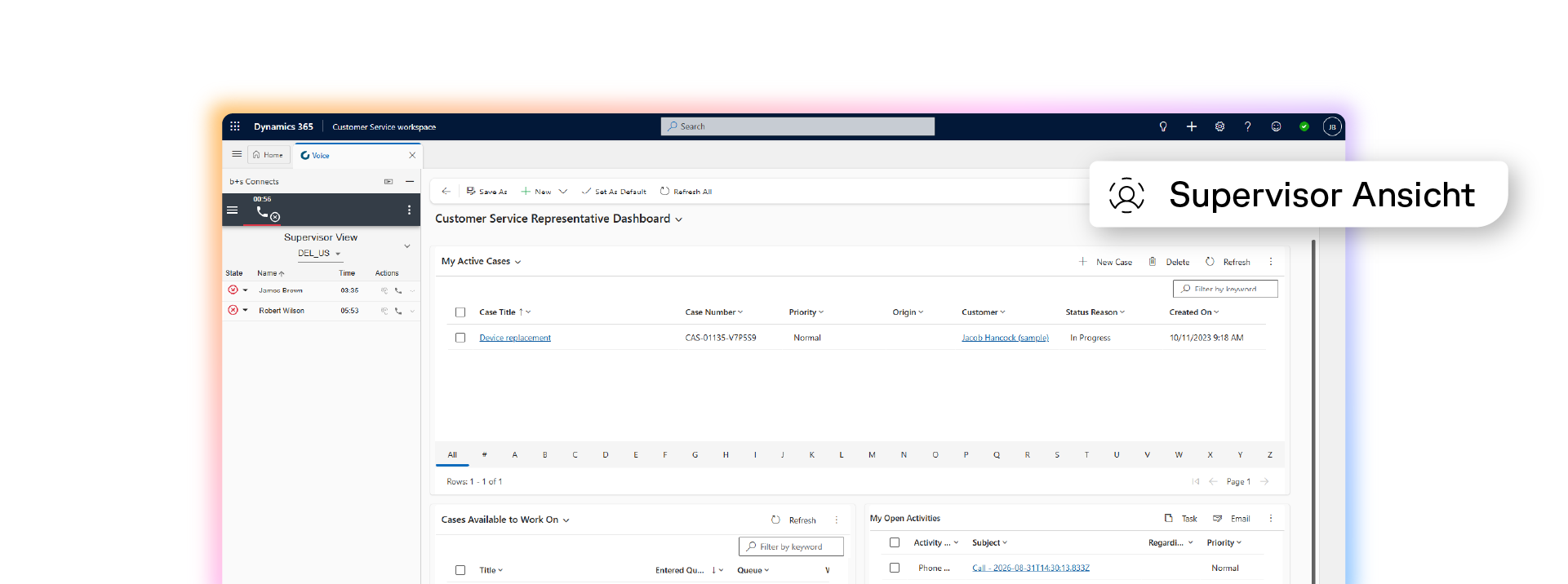
Task: Check the Device replacement case checkbox
Action: click(460, 338)
